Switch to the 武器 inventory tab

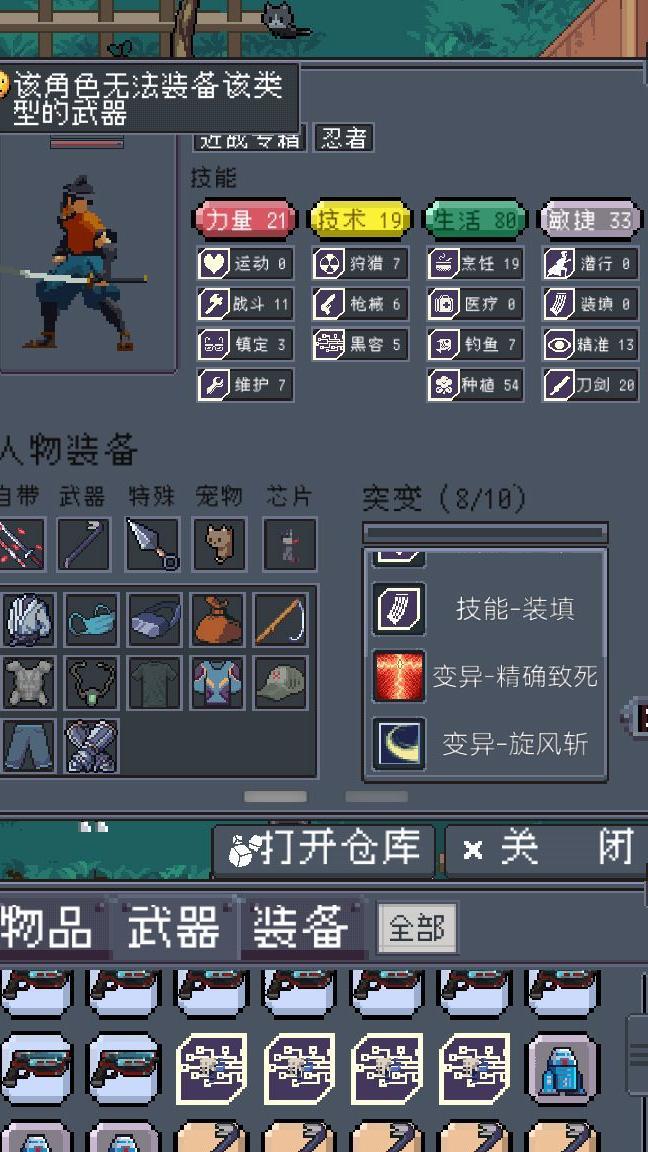coord(174,929)
